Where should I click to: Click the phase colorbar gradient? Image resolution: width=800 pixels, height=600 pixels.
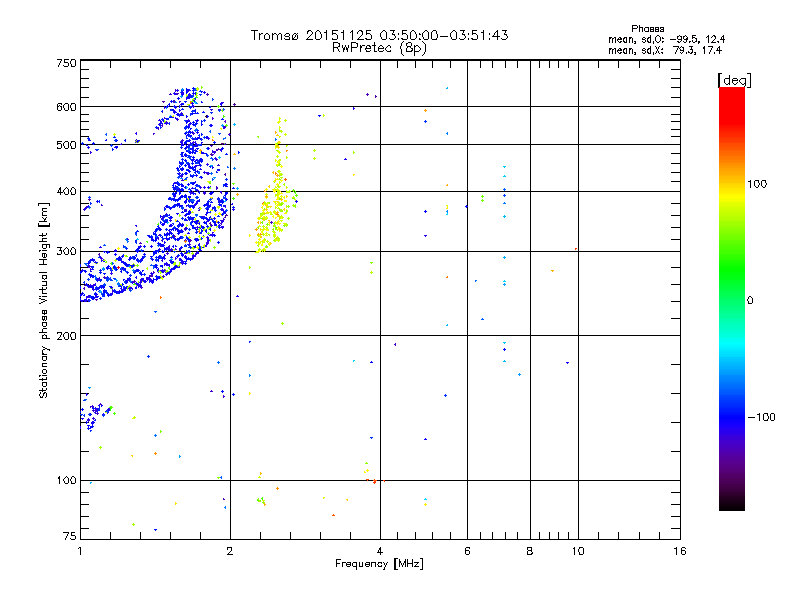click(x=732, y=298)
